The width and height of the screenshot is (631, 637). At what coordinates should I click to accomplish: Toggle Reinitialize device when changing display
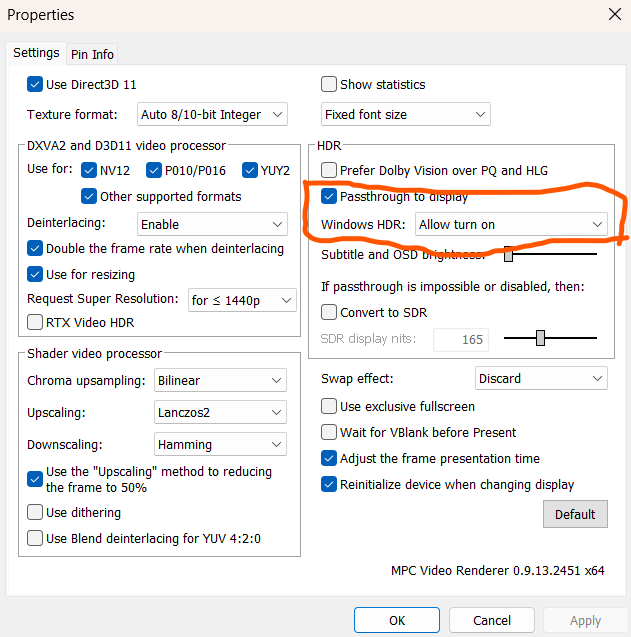pyautogui.click(x=329, y=484)
